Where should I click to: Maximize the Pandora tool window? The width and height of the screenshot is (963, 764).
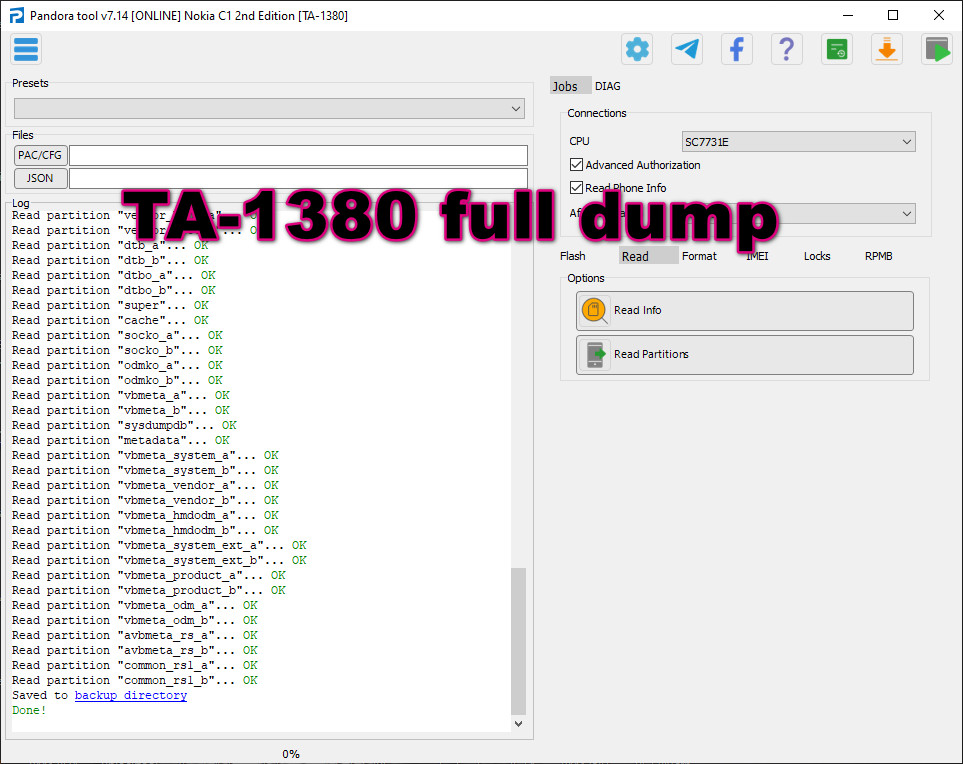(x=893, y=15)
